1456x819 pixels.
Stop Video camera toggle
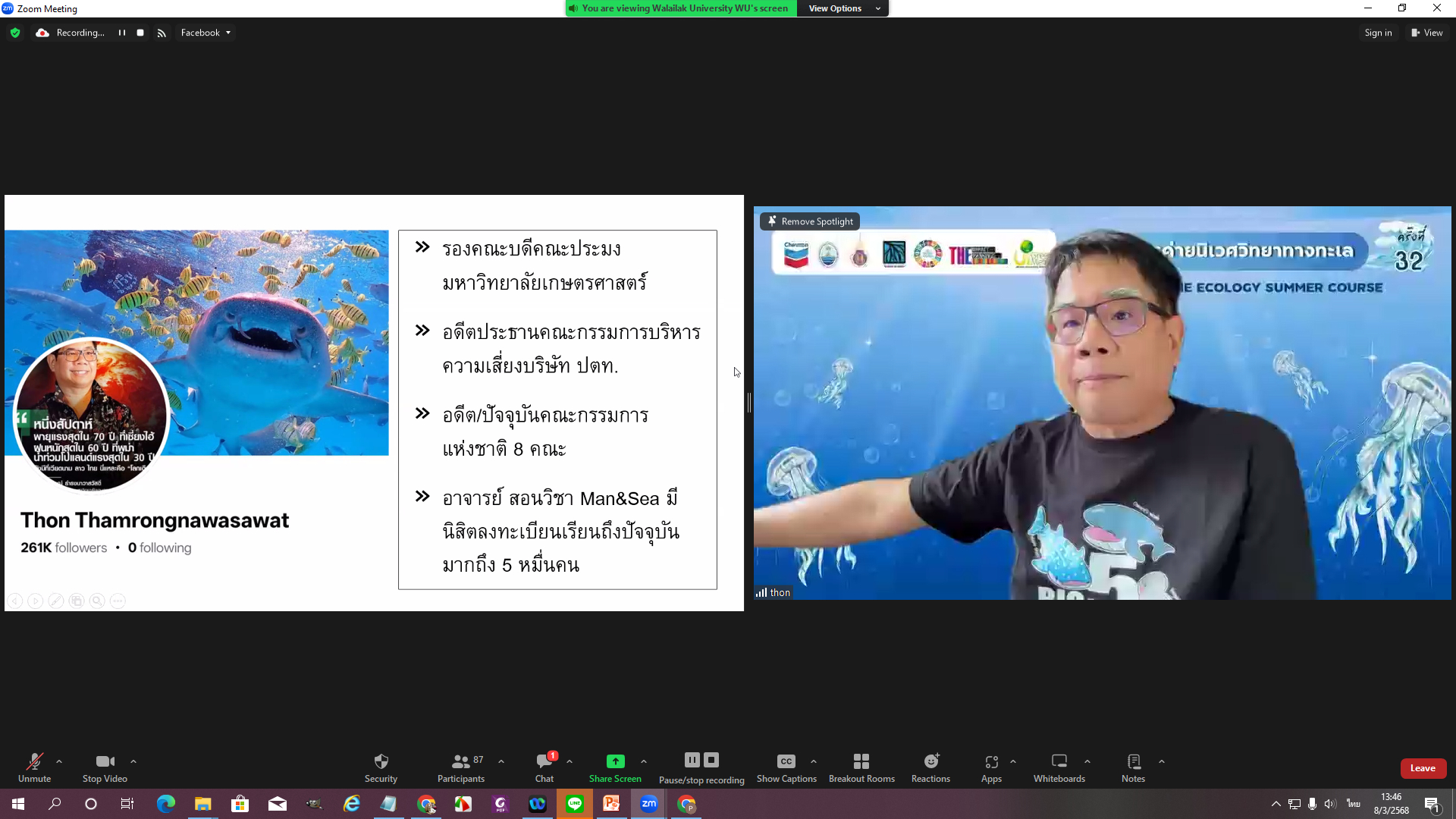click(x=105, y=761)
